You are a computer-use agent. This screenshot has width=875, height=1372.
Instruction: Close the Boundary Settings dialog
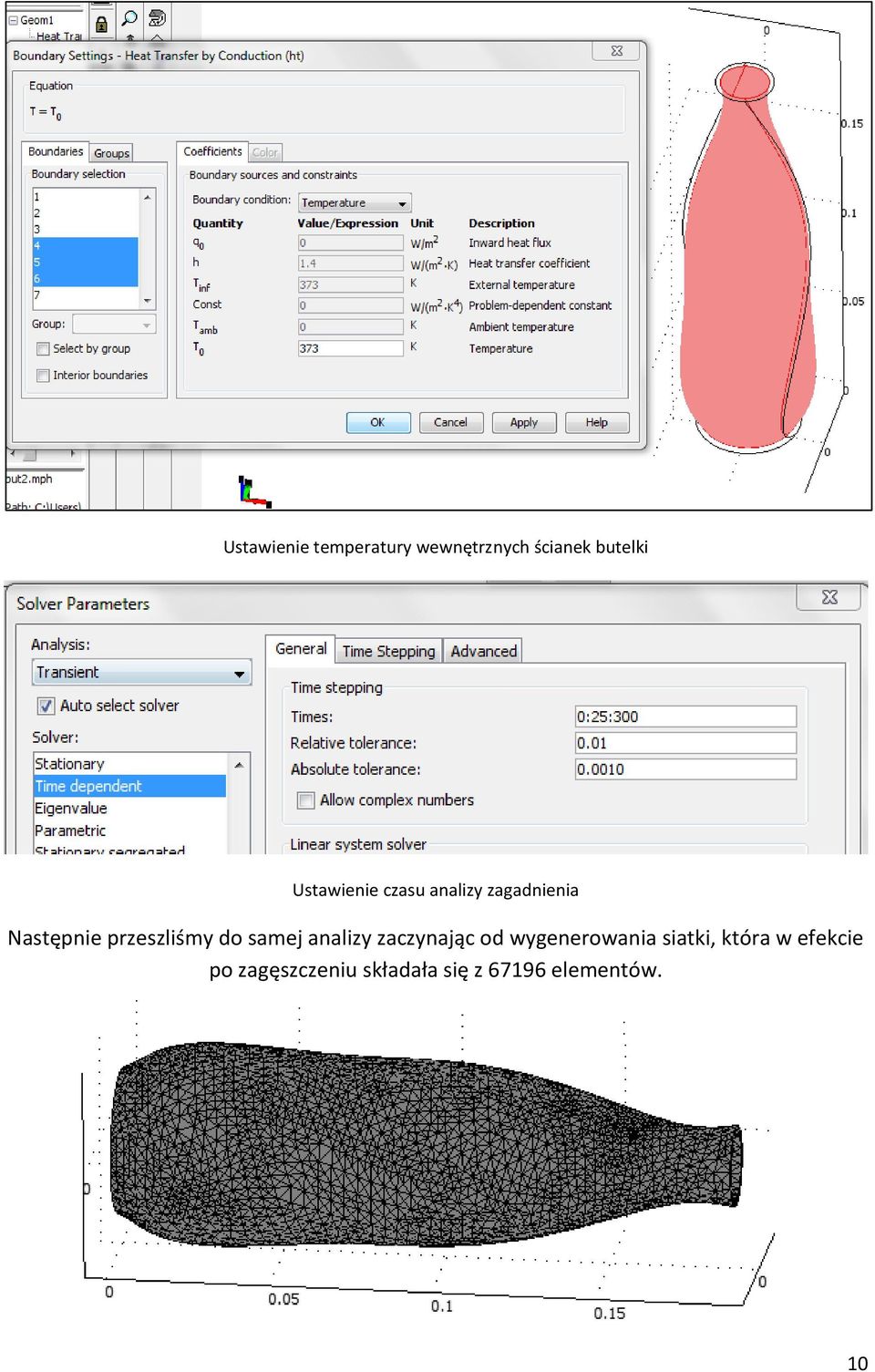coord(616,51)
